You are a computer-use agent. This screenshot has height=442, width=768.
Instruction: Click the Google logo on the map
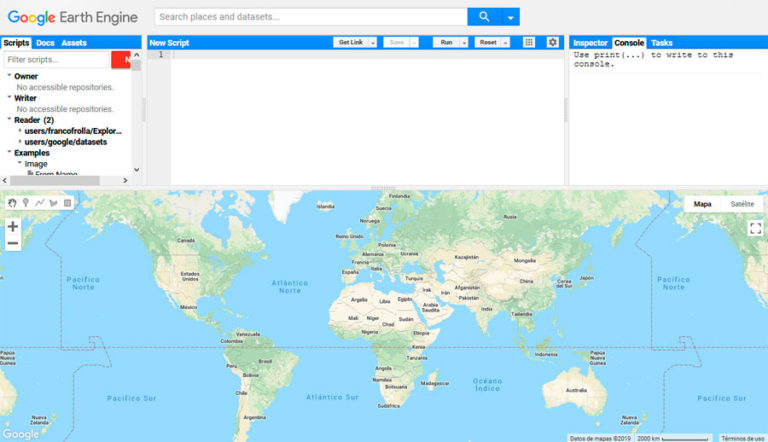[21, 434]
